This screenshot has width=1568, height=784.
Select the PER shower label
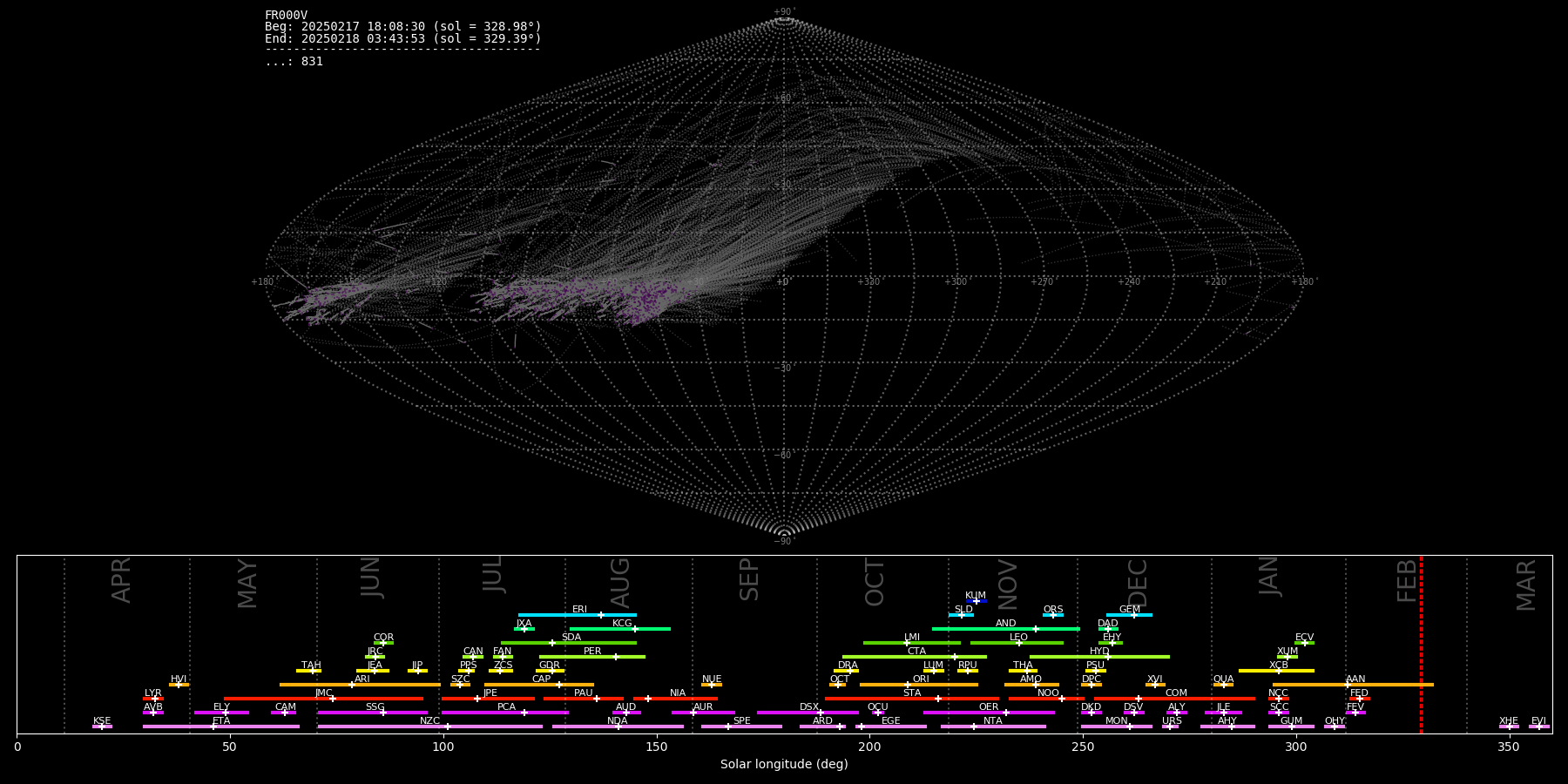point(592,651)
